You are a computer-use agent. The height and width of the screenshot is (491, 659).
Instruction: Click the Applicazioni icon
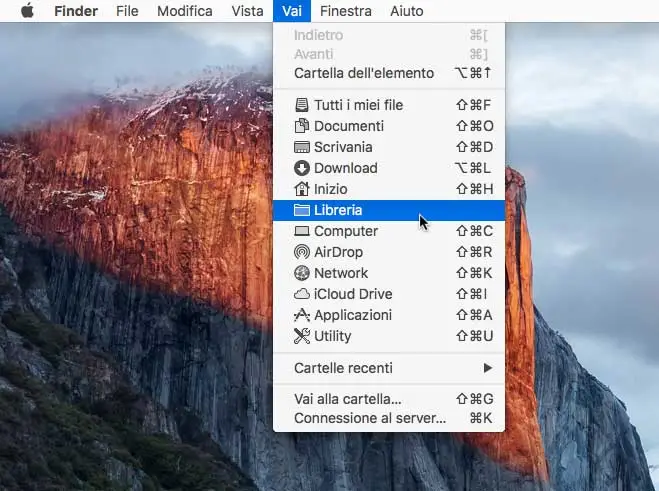(301, 315)
